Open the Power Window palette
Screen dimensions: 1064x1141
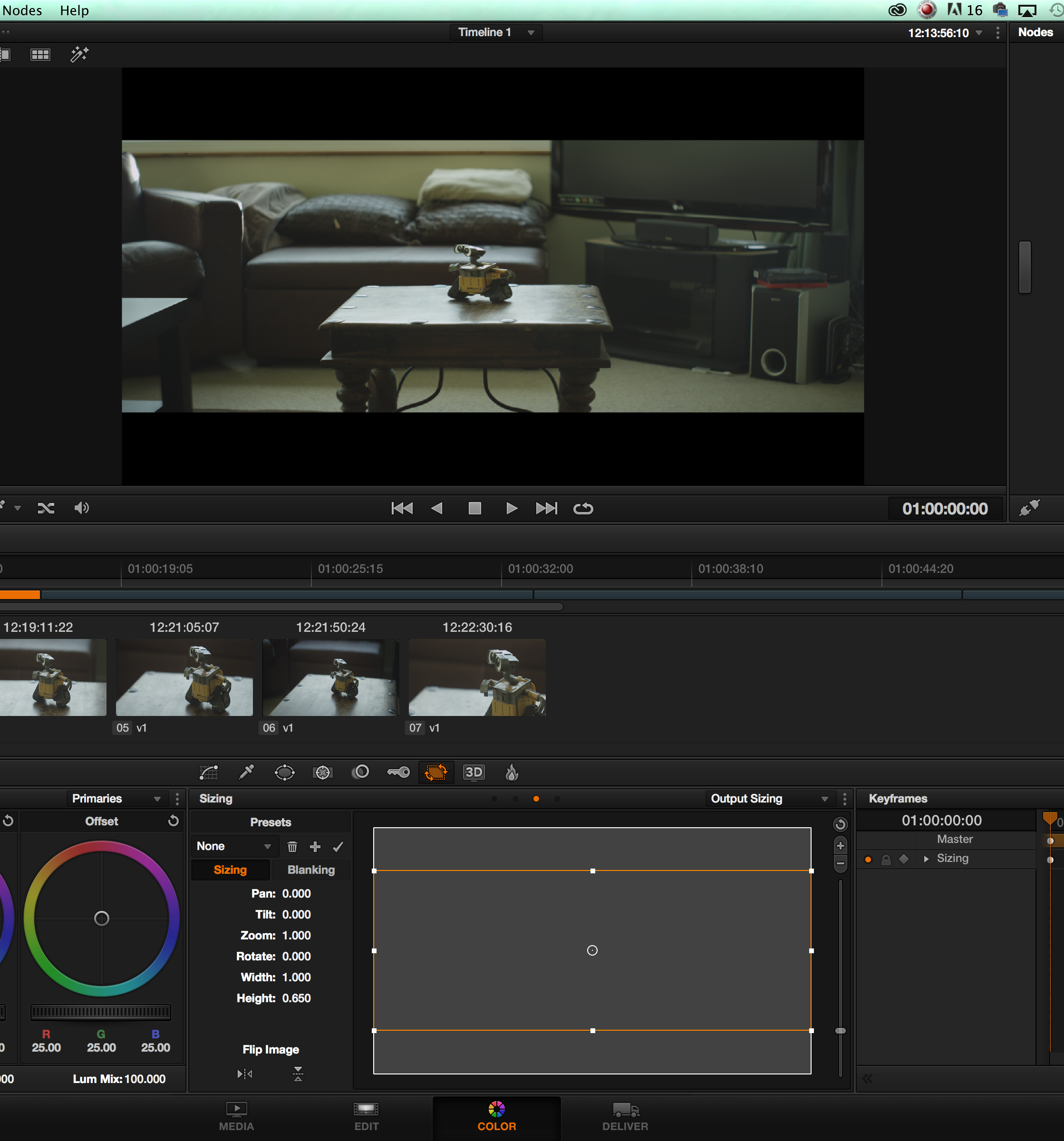point(285,773)
